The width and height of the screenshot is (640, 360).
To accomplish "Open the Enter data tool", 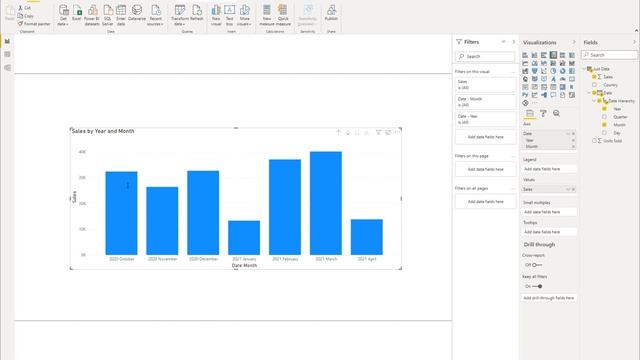I will (x=121, y=16).
